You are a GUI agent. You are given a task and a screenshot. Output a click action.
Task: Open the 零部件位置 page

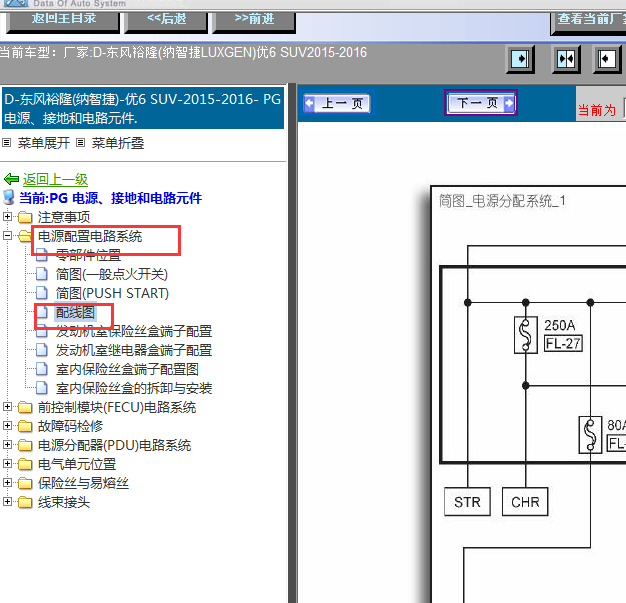[x=88, y=255]
